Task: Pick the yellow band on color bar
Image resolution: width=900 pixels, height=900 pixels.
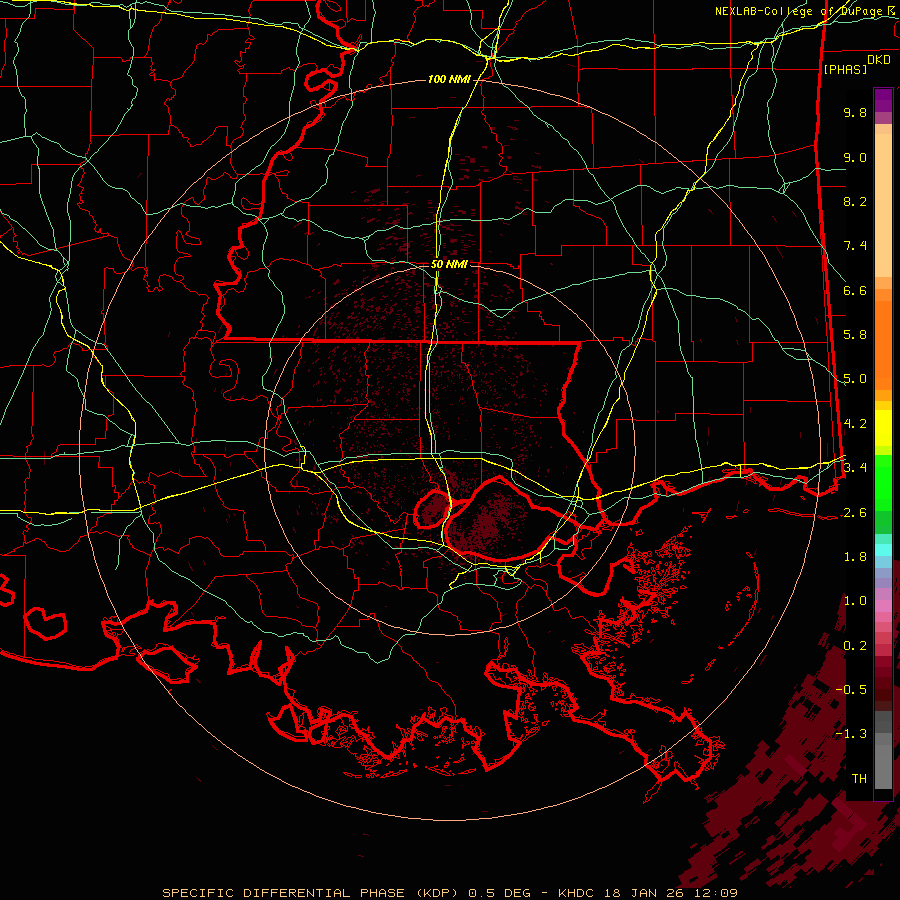Action: pos(883,428)
